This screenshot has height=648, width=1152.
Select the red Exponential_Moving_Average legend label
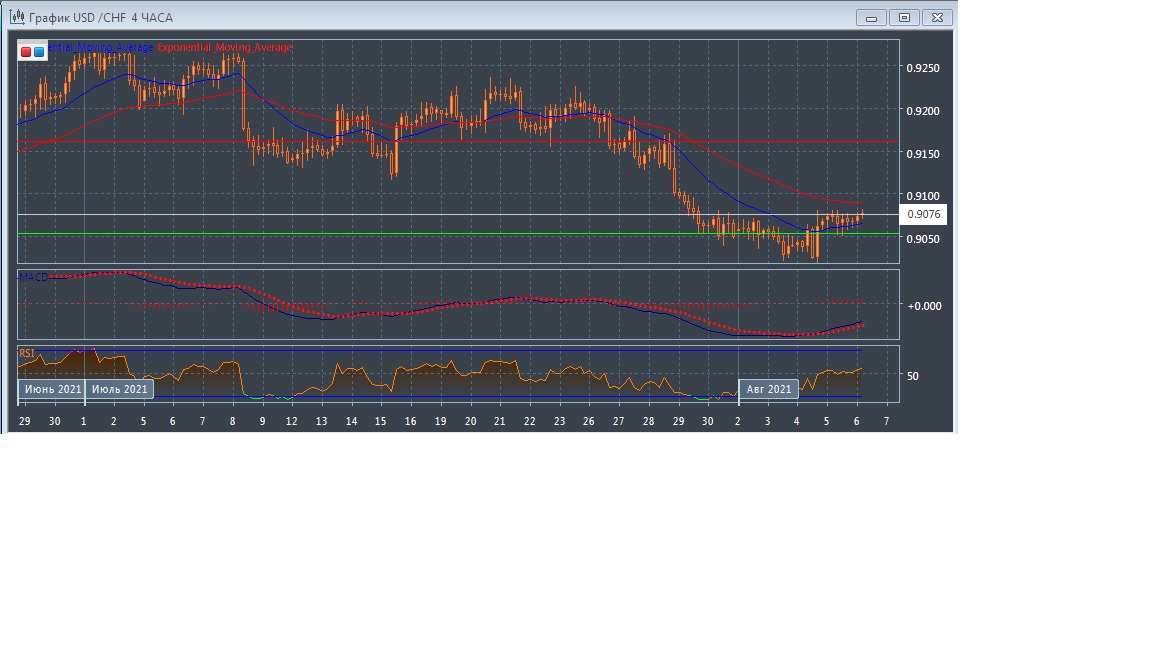225,47
